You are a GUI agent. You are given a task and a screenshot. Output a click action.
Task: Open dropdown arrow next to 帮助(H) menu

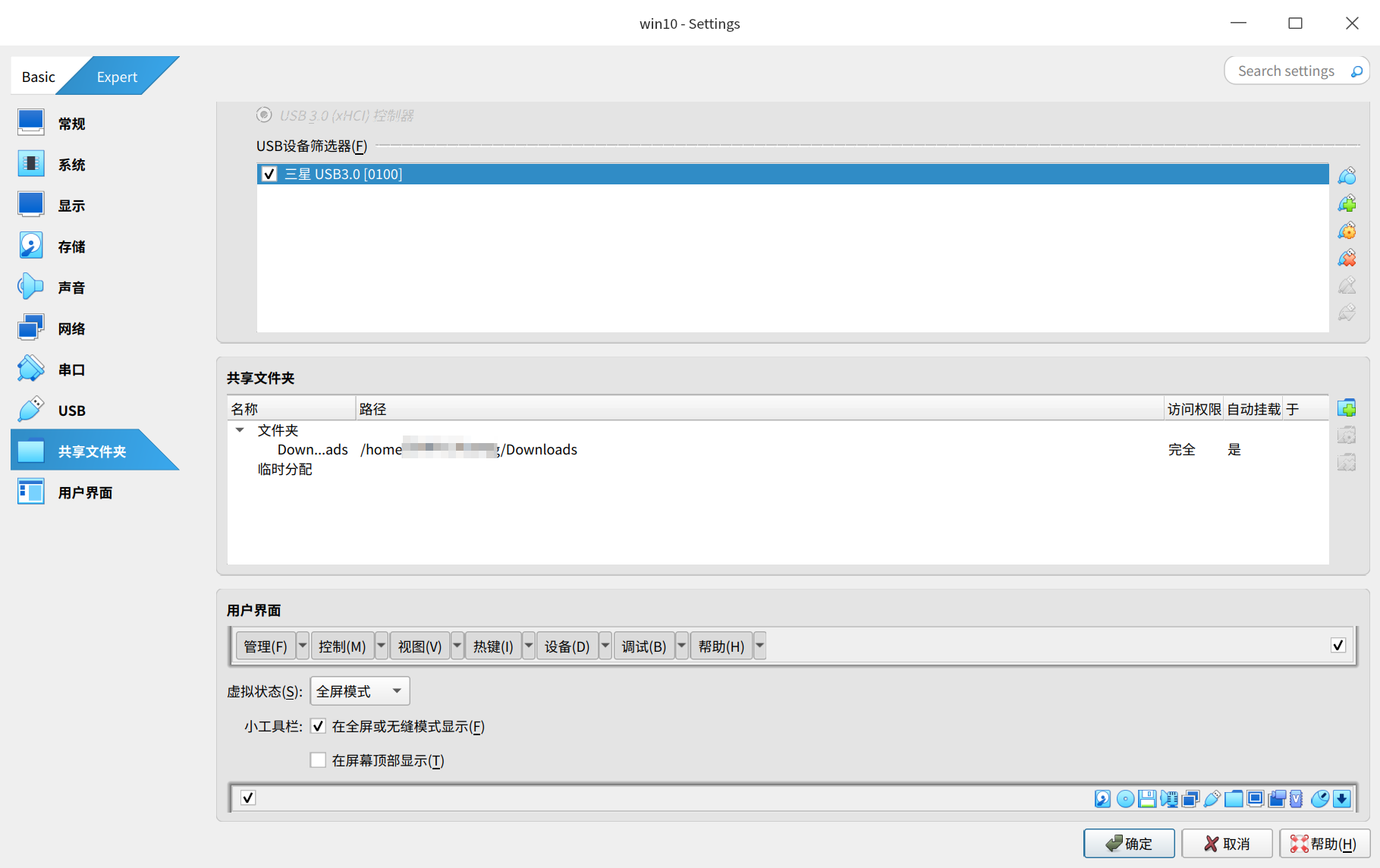759,646
